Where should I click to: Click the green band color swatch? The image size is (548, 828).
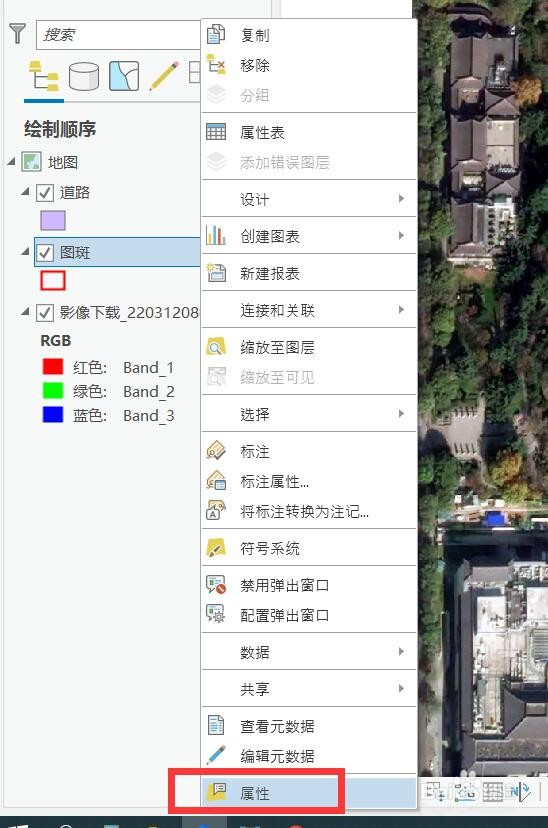tap(53, 390)
